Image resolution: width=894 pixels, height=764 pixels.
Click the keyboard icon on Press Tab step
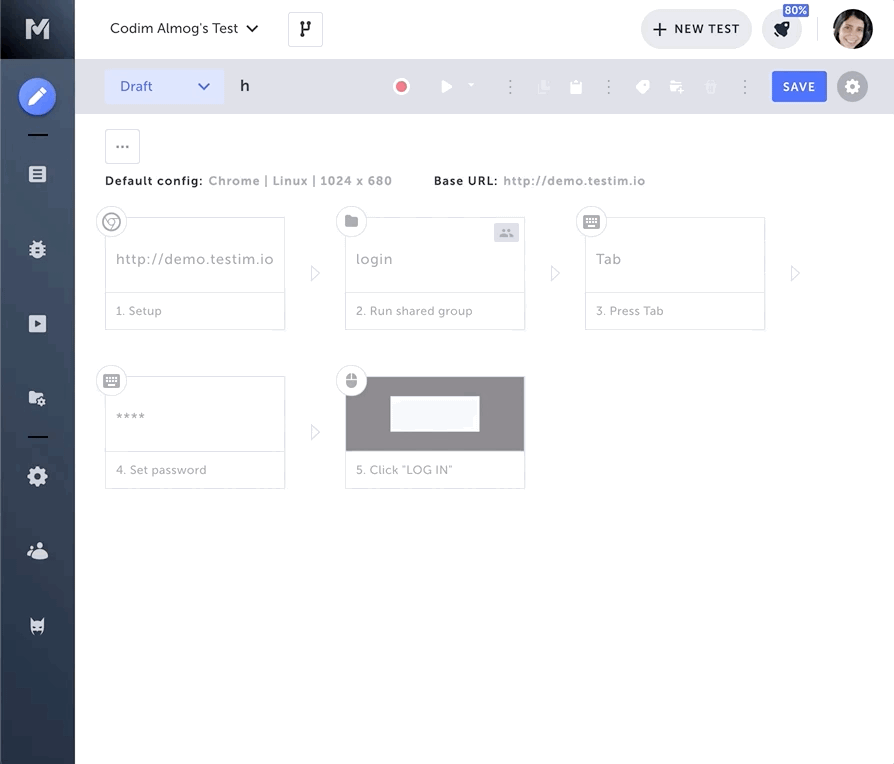[x=591, y=222]
